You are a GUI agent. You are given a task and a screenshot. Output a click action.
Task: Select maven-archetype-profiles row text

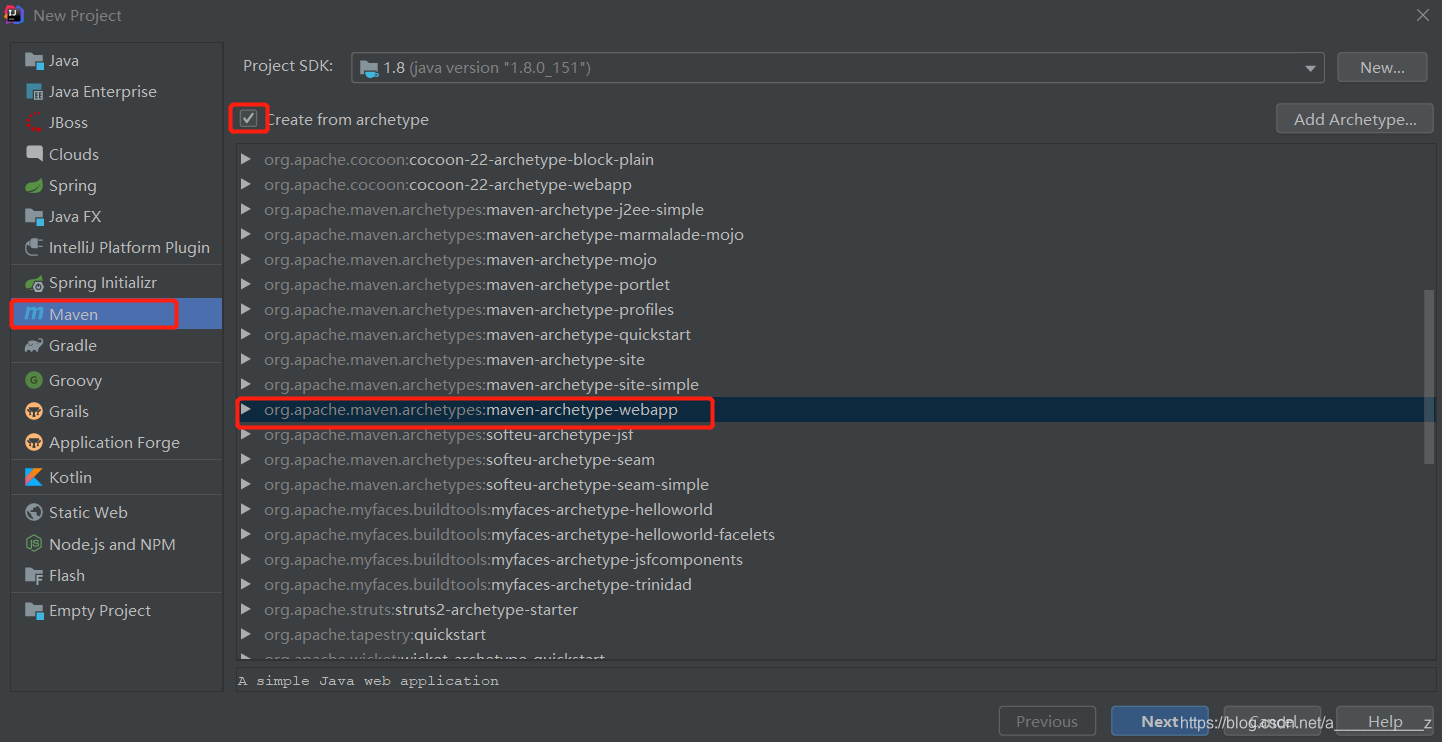[x=469, y=309]
